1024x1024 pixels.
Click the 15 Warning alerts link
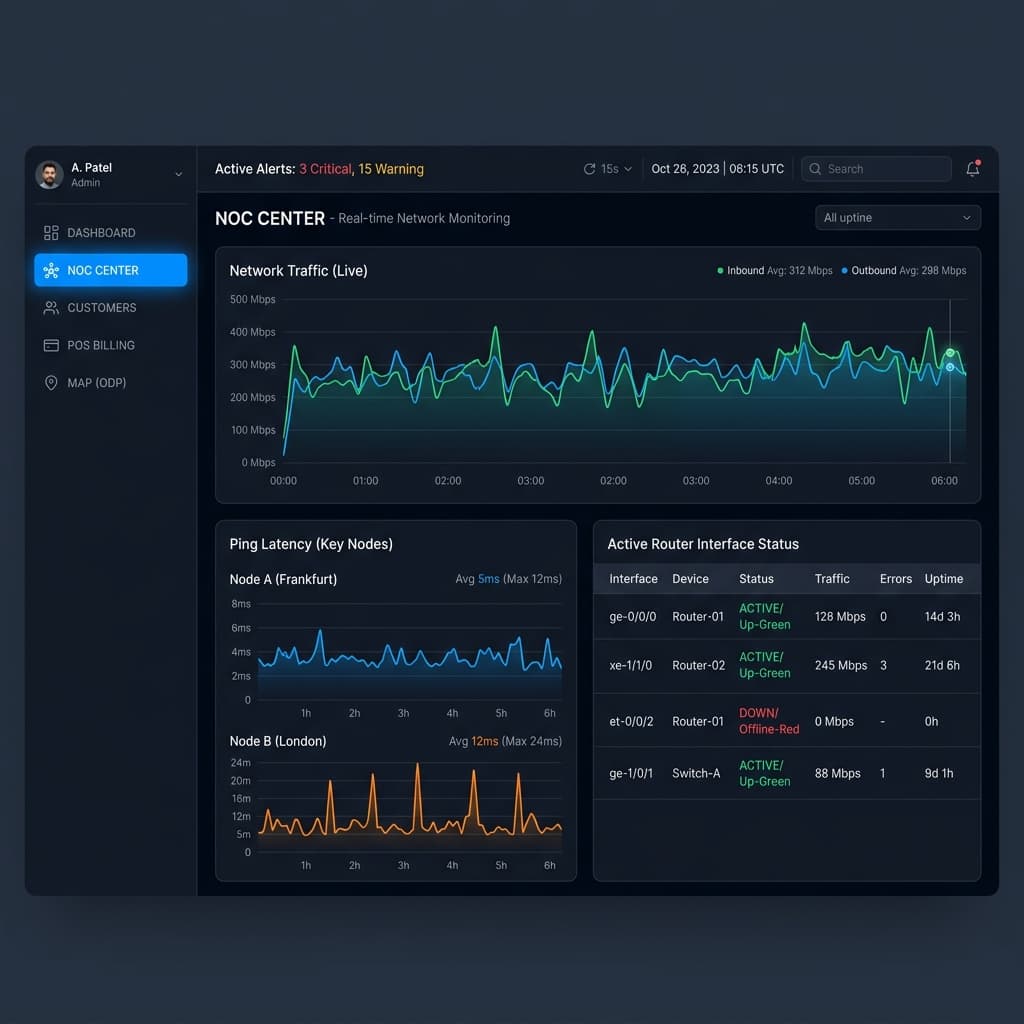click(x=391, y=169)
